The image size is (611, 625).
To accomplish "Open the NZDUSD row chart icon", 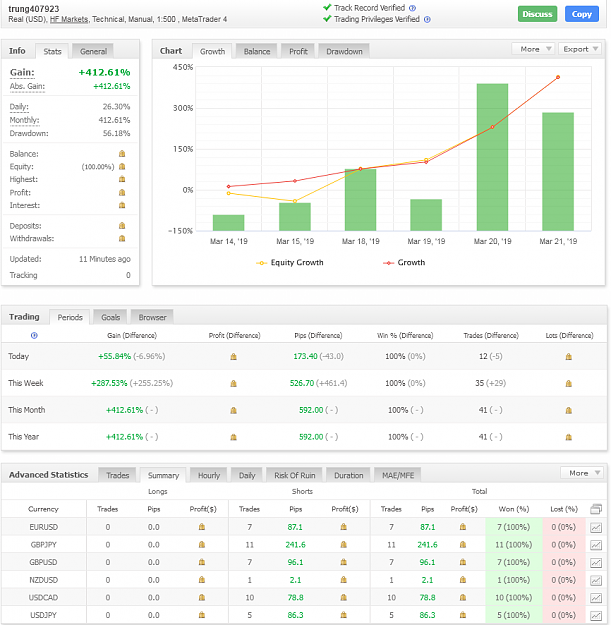I will 596,580.
